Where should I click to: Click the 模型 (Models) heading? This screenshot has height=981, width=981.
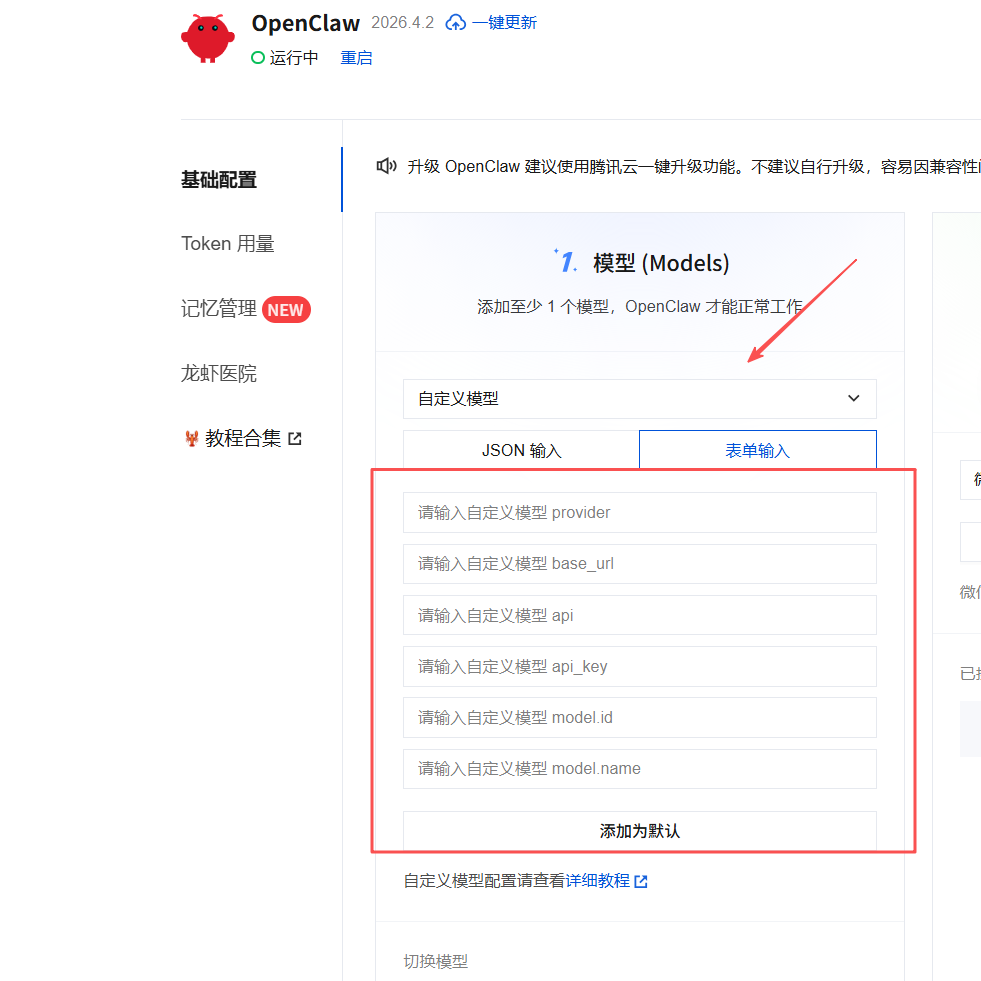tap(661, 263)
